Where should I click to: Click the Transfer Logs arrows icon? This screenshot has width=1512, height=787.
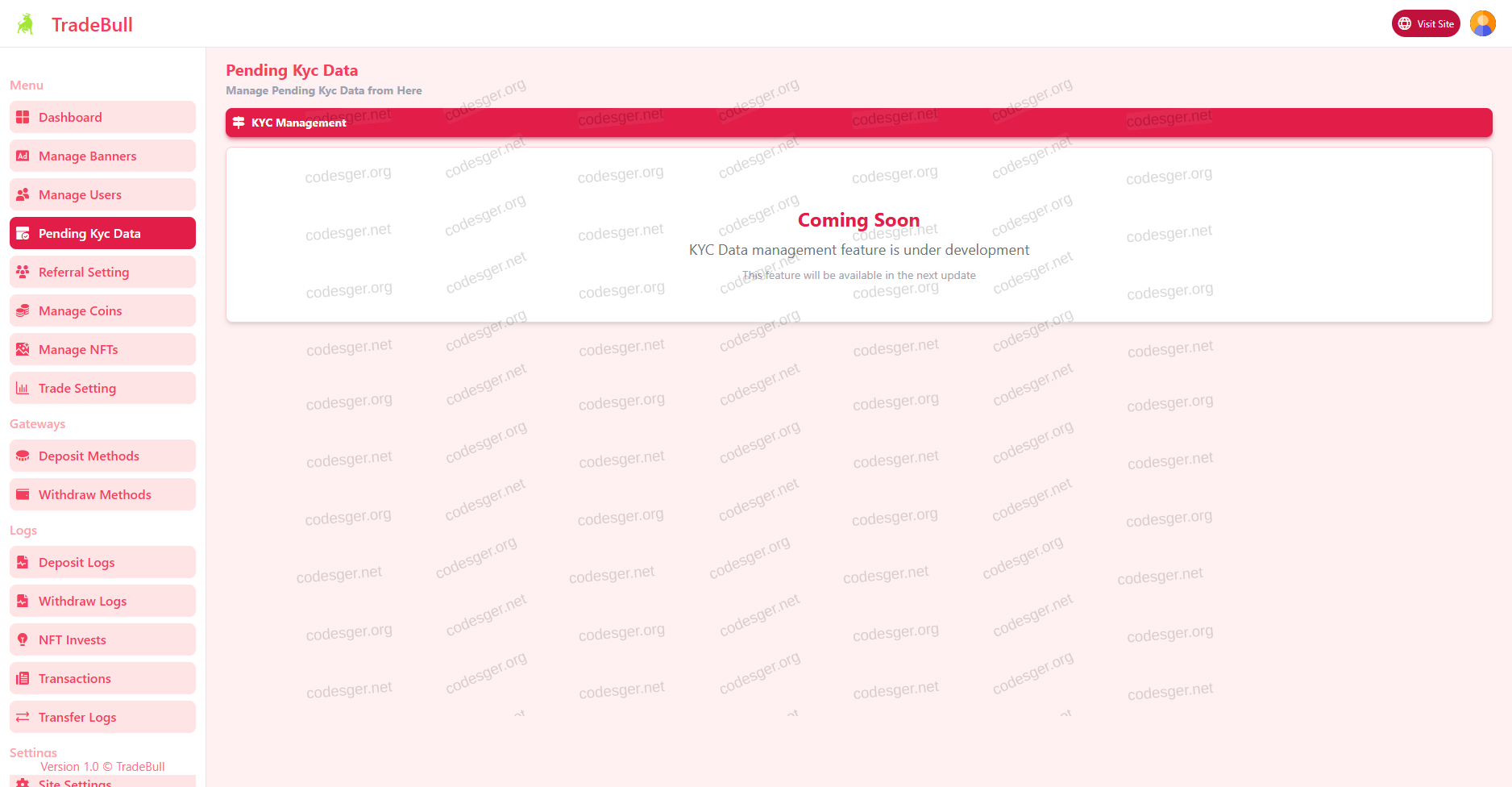(23, 718)
